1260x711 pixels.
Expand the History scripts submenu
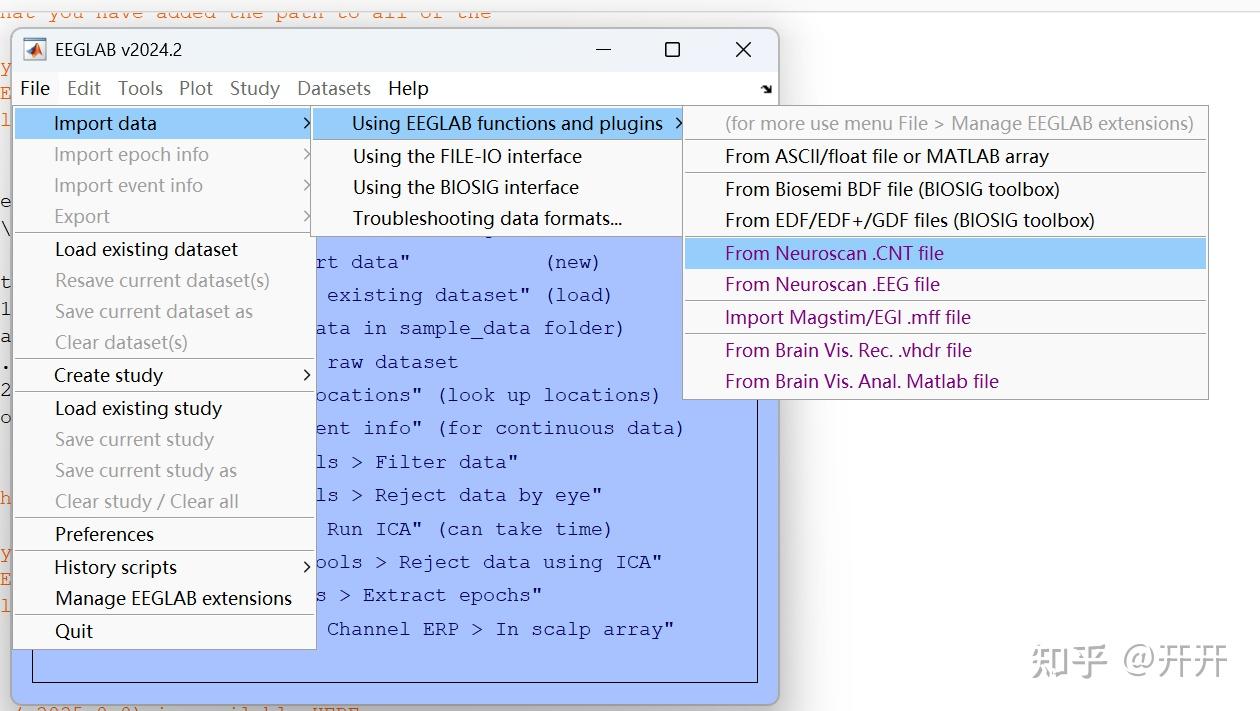pos(164,567)
